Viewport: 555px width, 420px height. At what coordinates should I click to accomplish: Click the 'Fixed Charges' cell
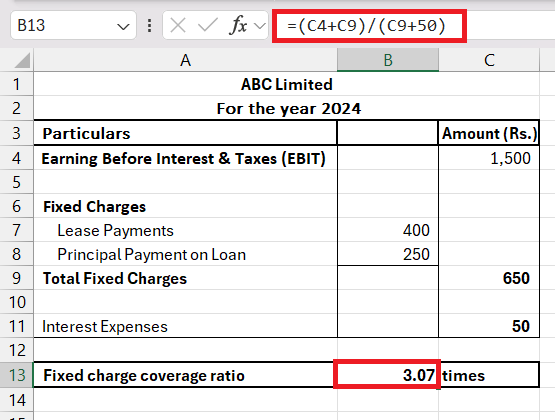coord(185,206)
